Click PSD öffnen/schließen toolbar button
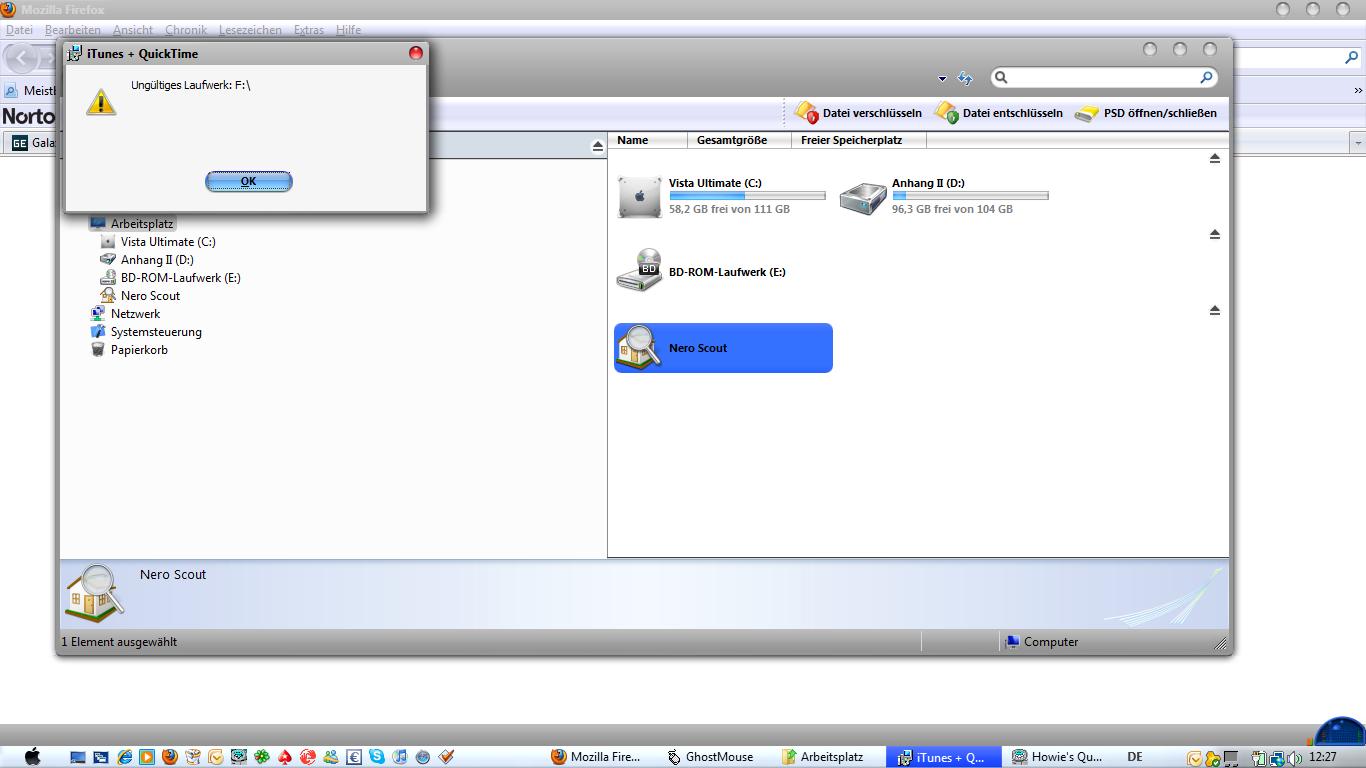Image resolution: width=1366 pixels, height=768 pixels. click(x=1146, y=113)
